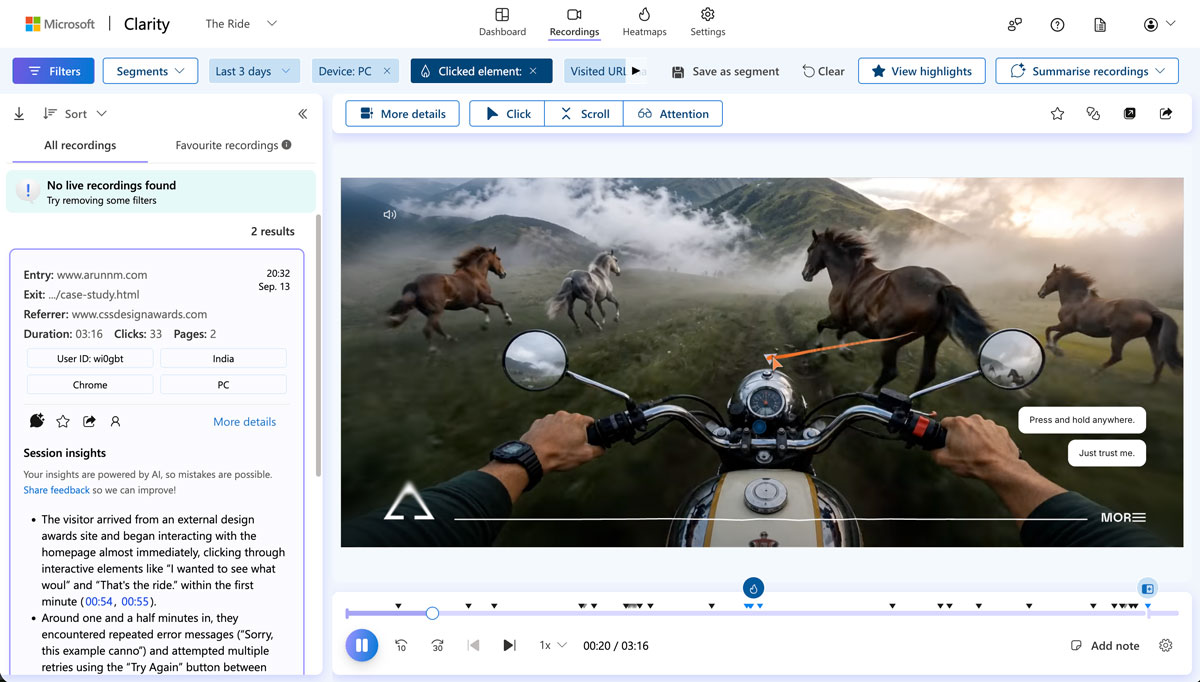1200x682 pixels.
Task: Clear all filters
Action: tap(823, 72)
